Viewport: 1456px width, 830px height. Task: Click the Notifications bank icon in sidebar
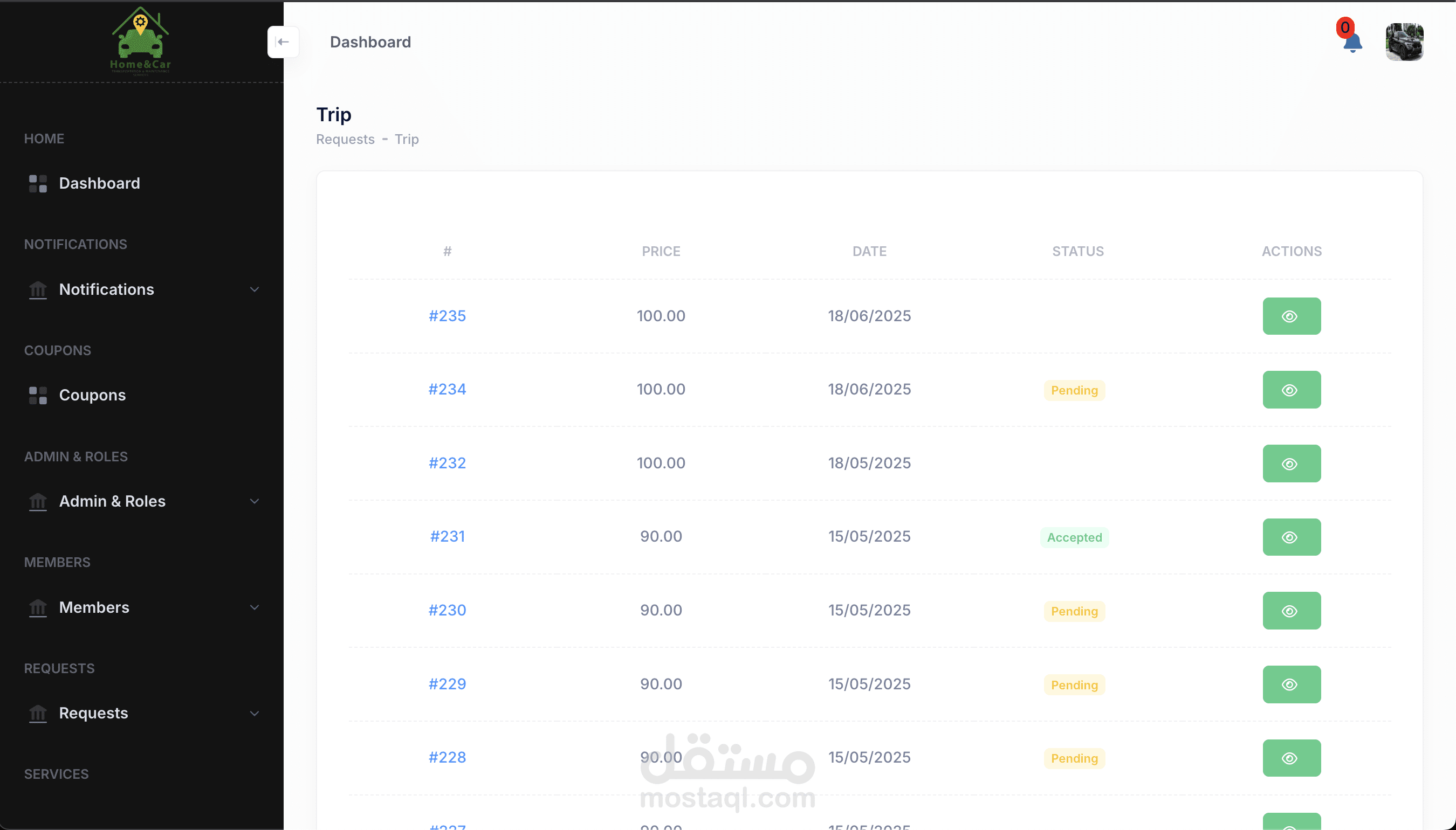(37, 289)
